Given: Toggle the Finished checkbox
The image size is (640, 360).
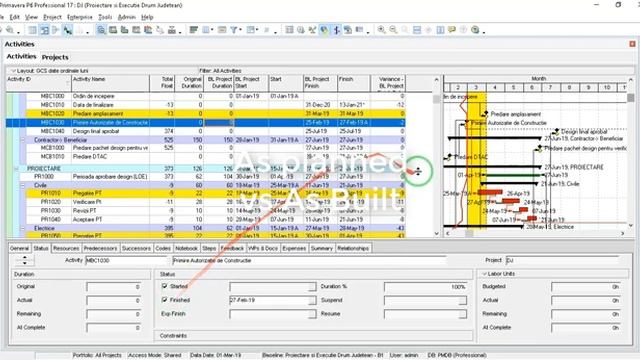Looking at the screenshot, I should [x=164, y=300].
